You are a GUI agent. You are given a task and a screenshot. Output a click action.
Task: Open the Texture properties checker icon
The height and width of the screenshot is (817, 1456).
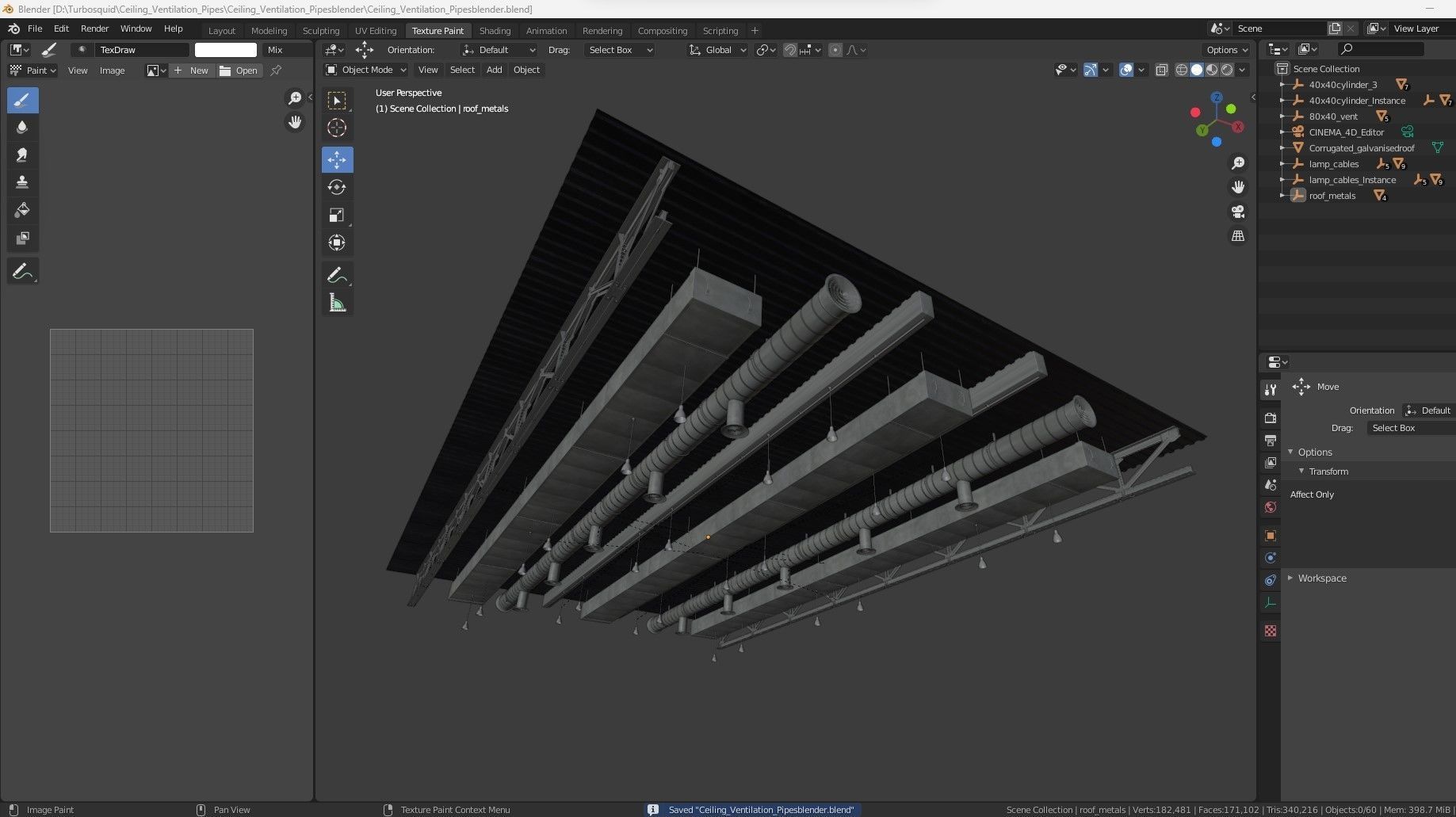click(1271, 631)
